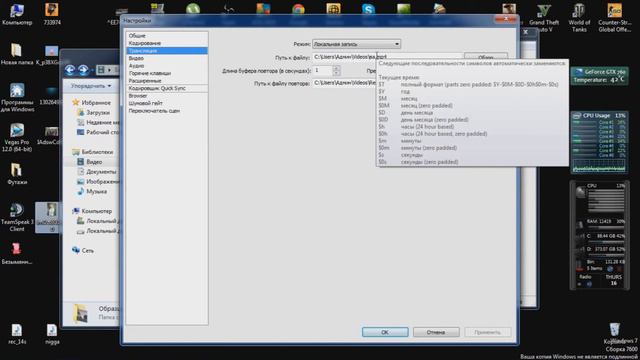Open the Google Chrome desktop icon
The image size is (640, 360).
[298, 9]
